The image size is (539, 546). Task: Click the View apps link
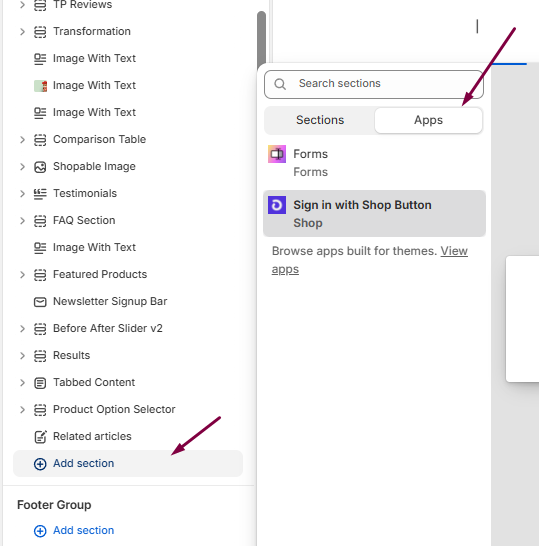369,260
